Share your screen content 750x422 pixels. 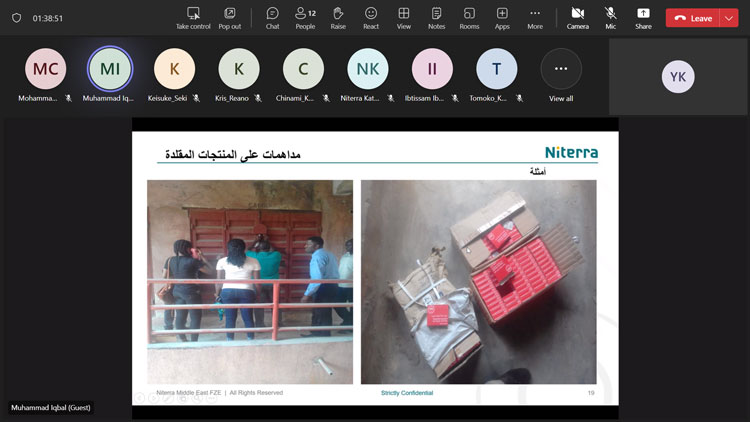(643, 17)
